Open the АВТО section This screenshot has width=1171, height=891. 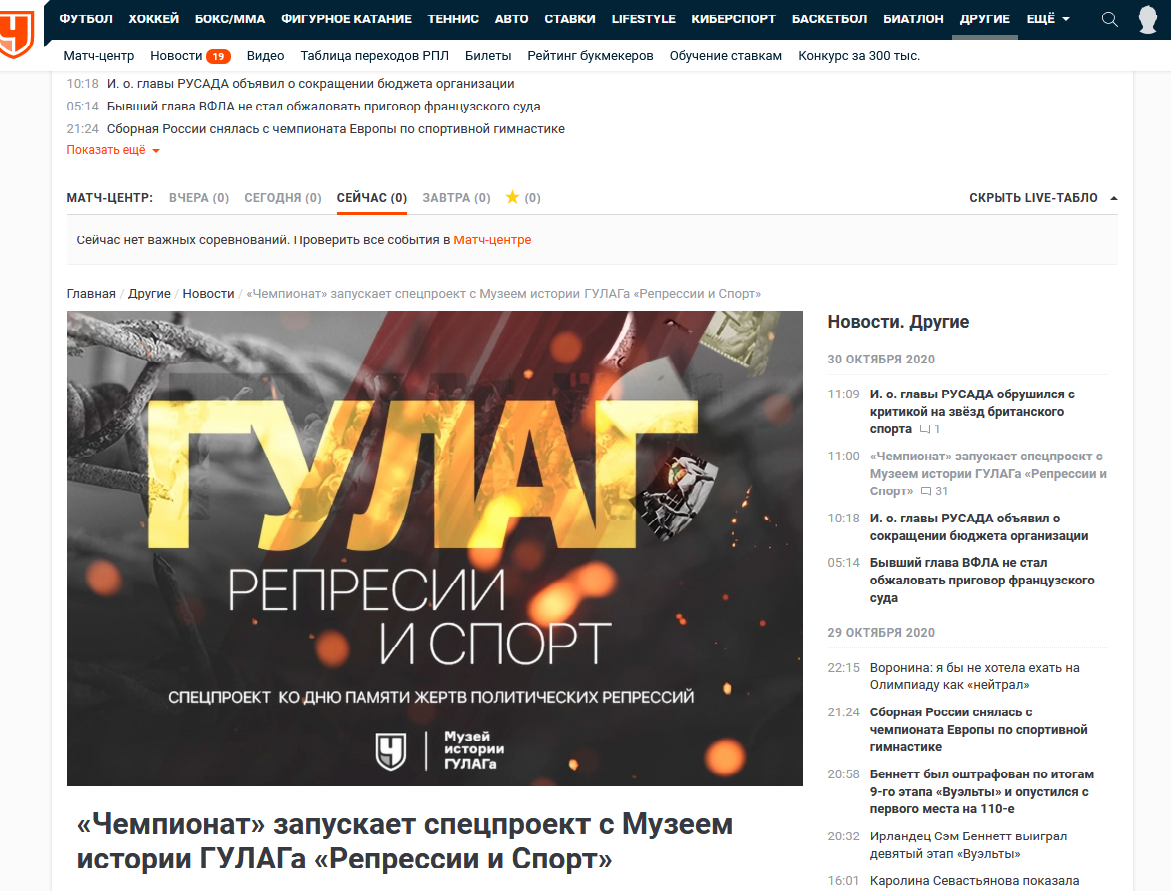coord(512,19)
